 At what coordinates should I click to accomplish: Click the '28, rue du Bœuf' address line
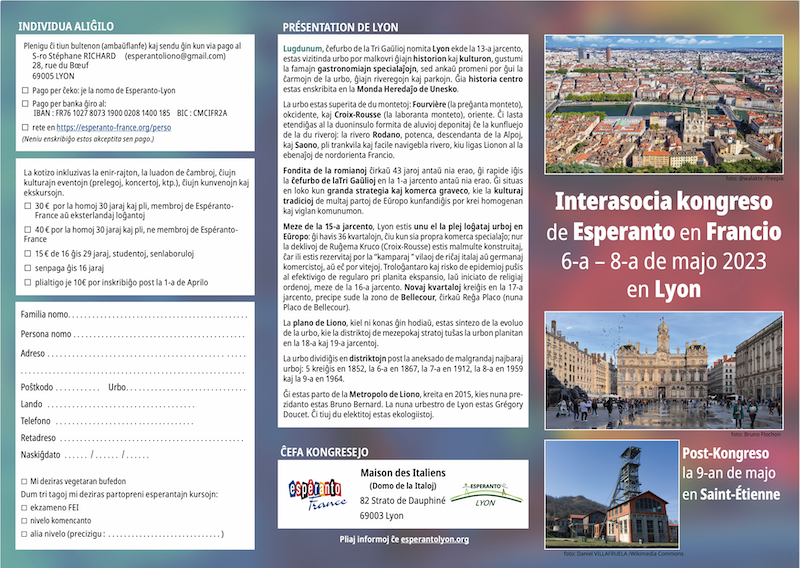click(x=60, y=66)
